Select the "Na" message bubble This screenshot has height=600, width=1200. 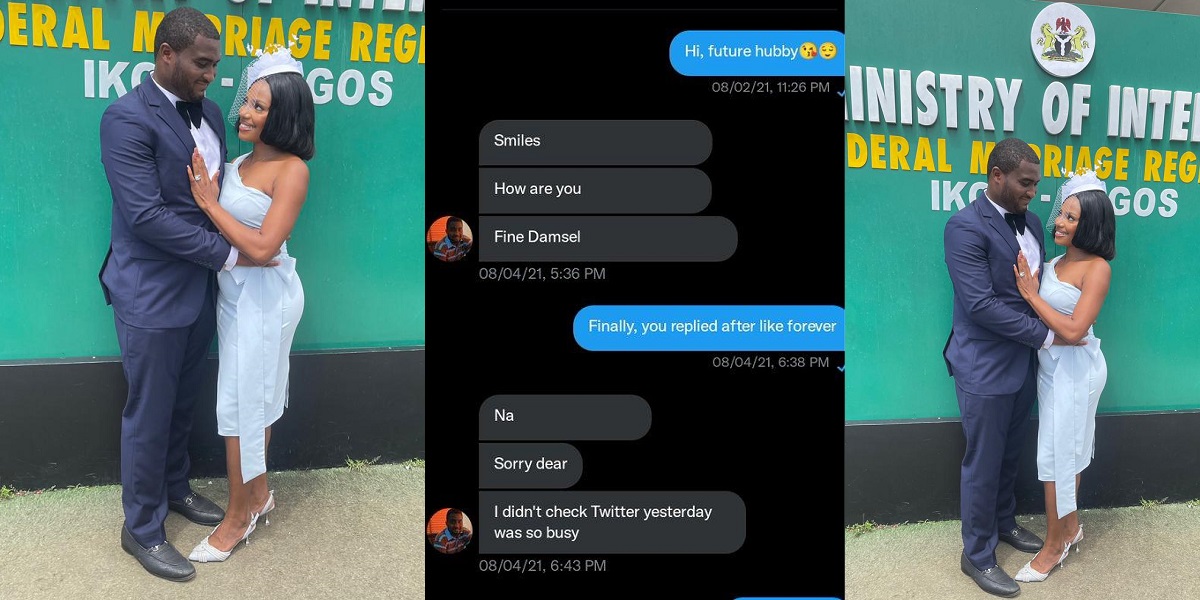click(565, 416)
